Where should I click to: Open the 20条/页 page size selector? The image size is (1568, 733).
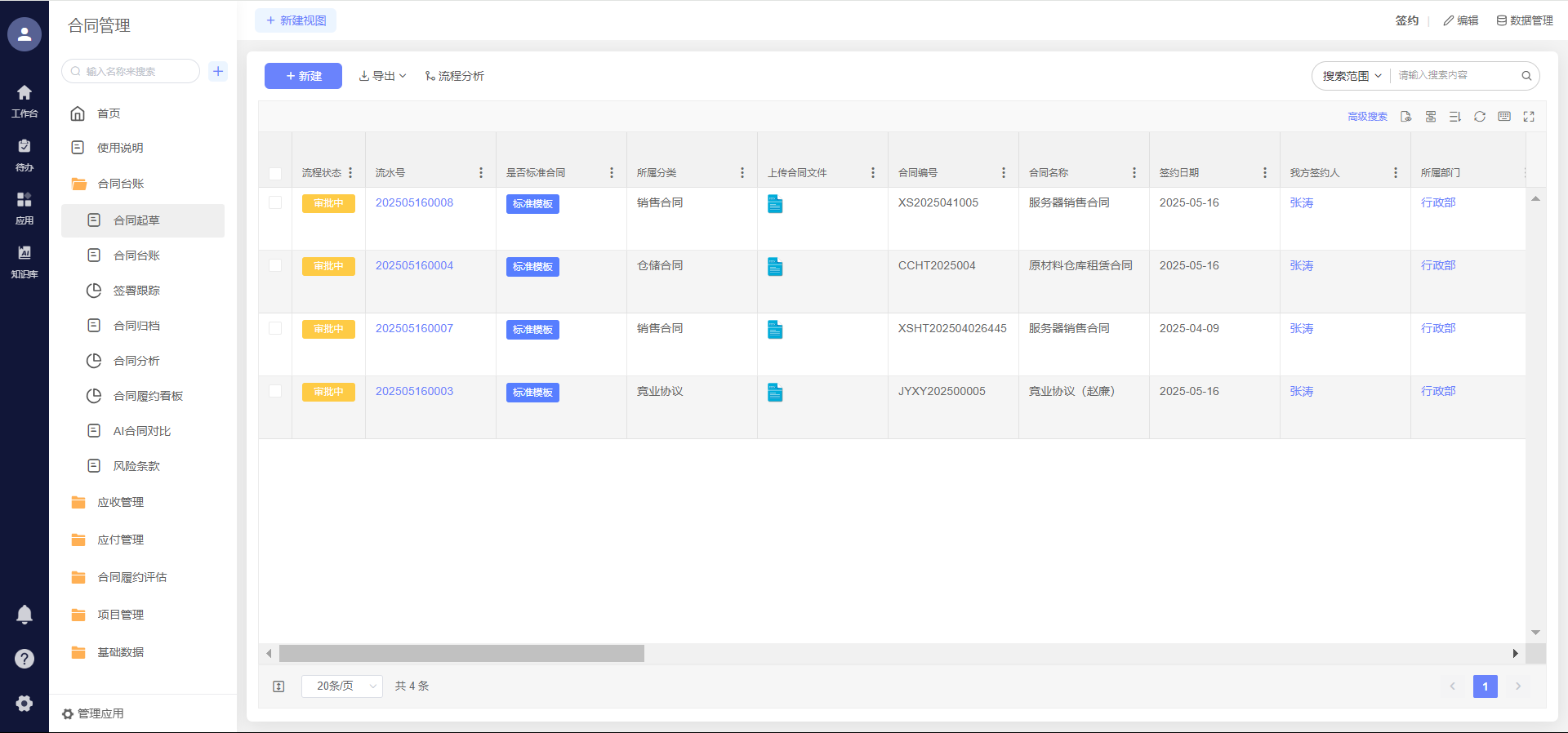point(341,686)
